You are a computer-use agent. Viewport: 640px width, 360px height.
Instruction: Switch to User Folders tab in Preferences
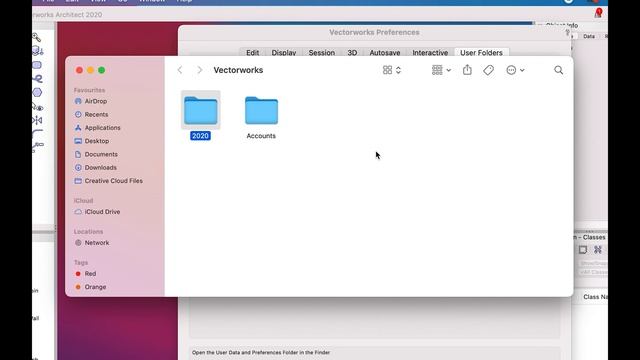pos(482,53)
